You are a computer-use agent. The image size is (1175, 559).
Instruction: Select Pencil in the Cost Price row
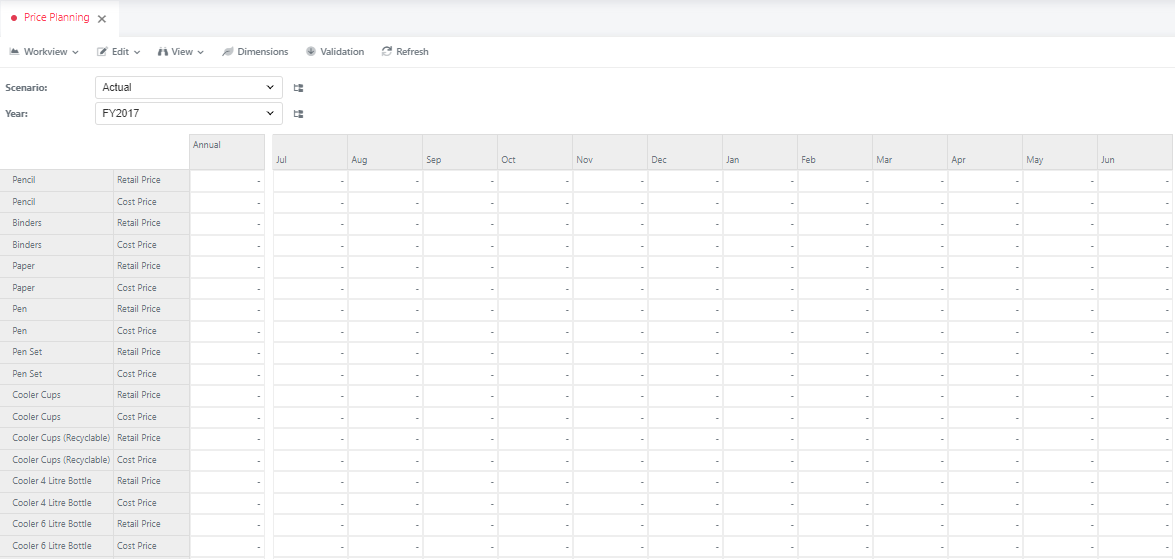pos(57,202)
